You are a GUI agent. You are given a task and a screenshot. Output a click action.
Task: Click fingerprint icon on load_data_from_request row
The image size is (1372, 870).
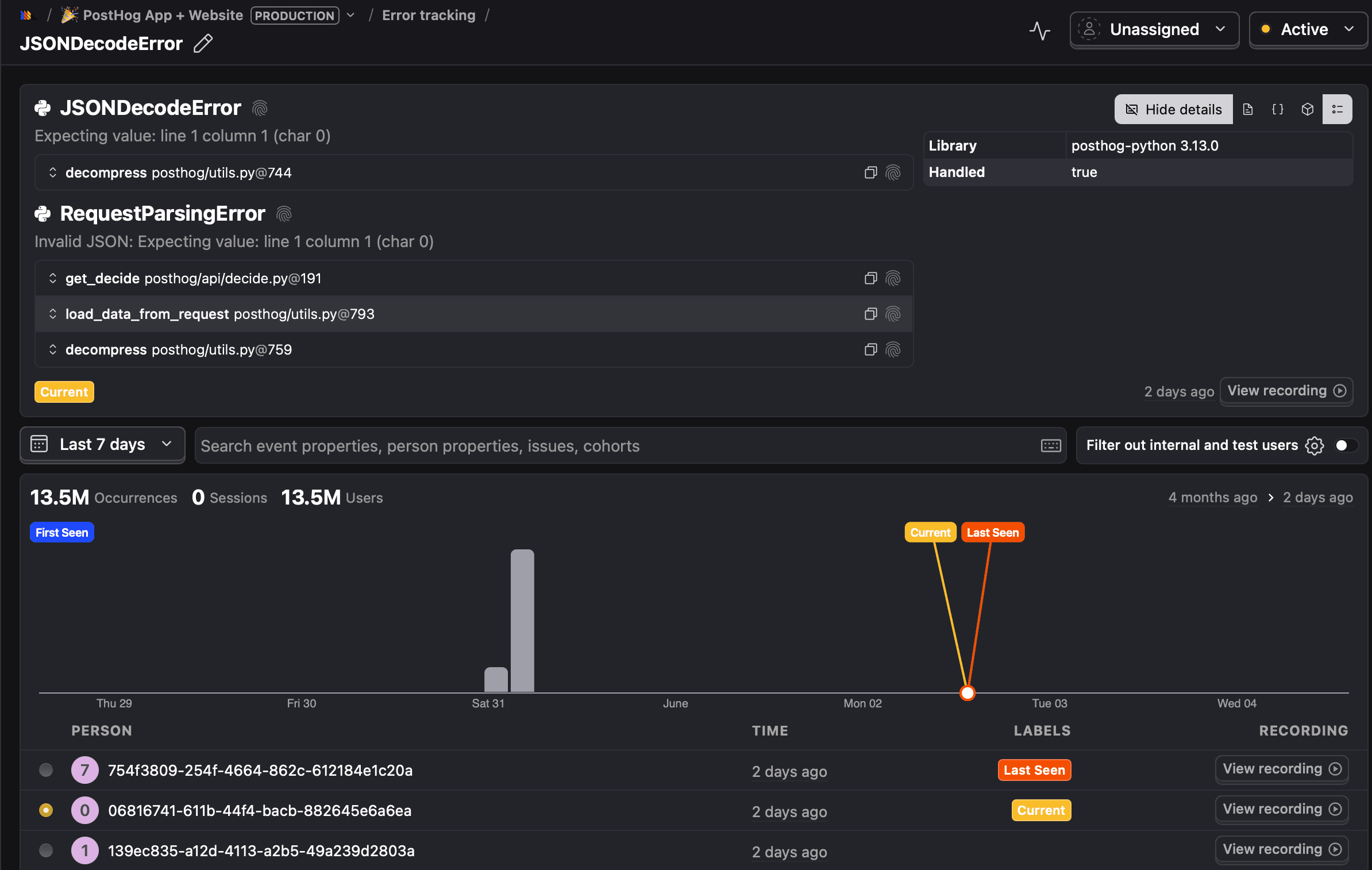pos(893,314)
